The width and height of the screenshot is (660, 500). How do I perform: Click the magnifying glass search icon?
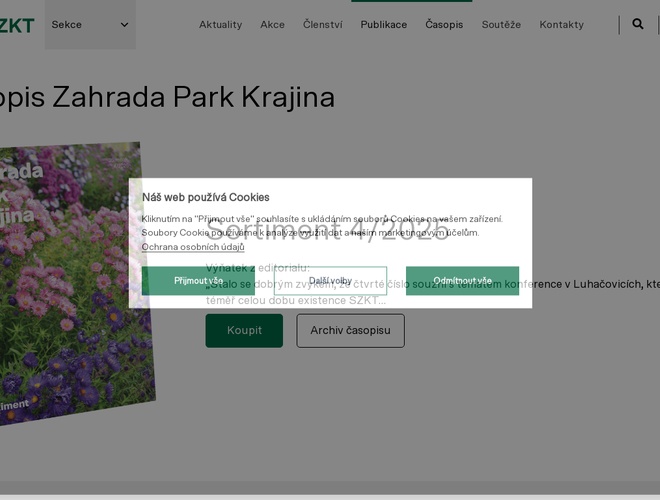click(x=638, y=24)
